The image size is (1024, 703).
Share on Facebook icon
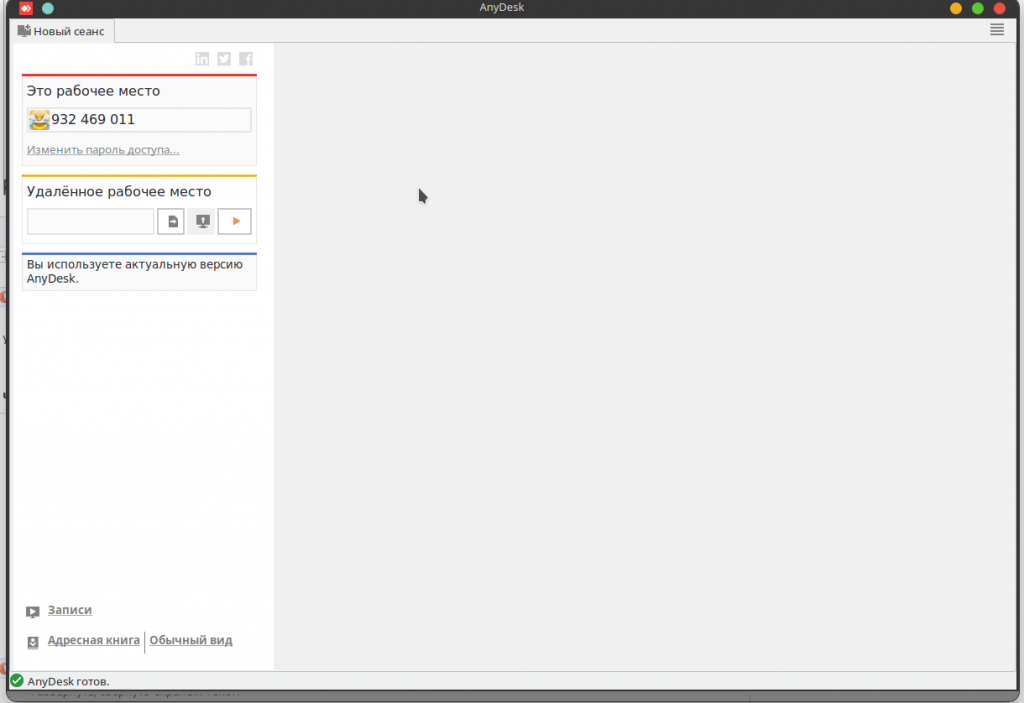[x=246, y=59]
